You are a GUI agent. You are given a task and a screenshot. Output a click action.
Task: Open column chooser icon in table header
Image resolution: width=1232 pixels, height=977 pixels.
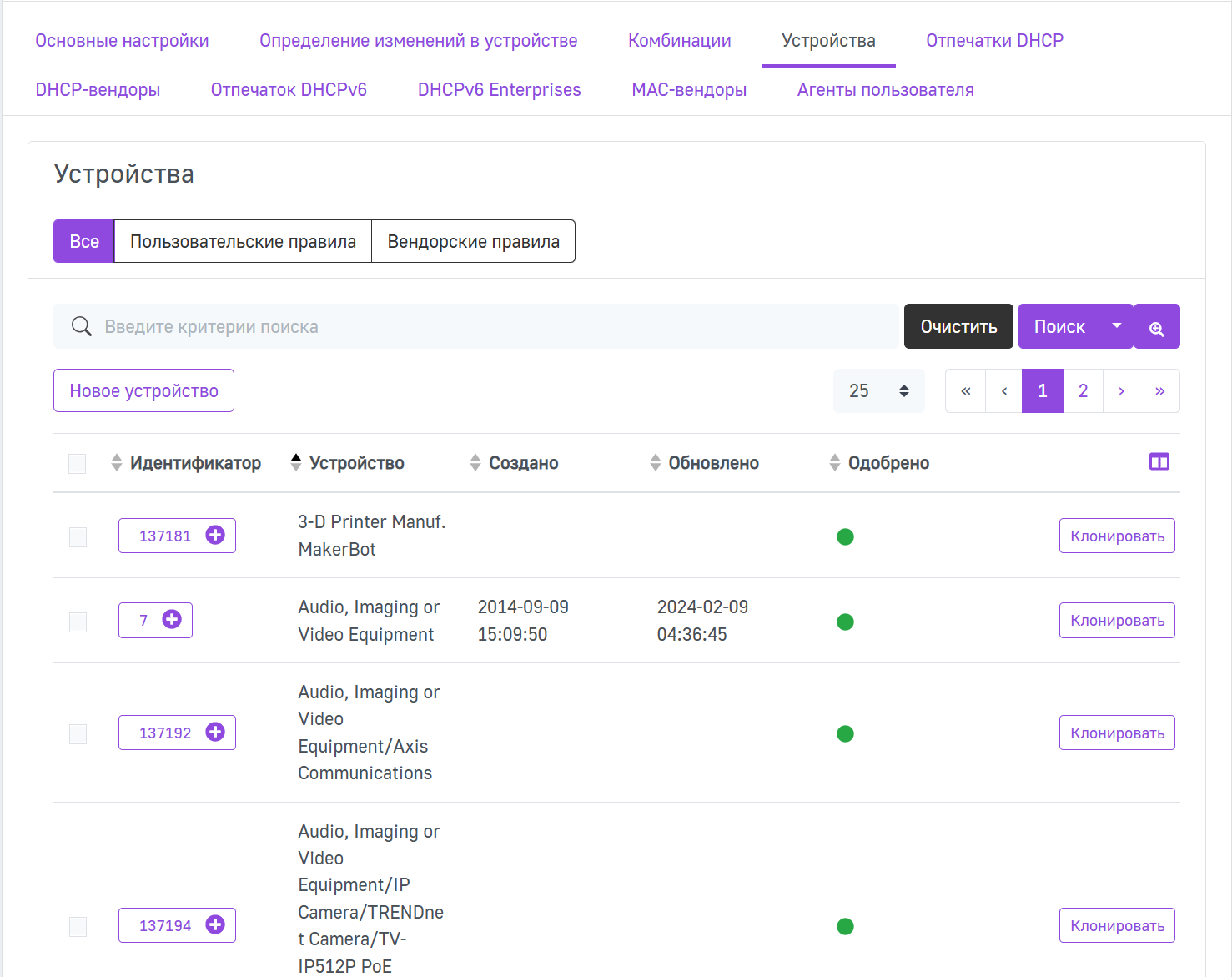pyautogui.click(x=1159, y=462)
